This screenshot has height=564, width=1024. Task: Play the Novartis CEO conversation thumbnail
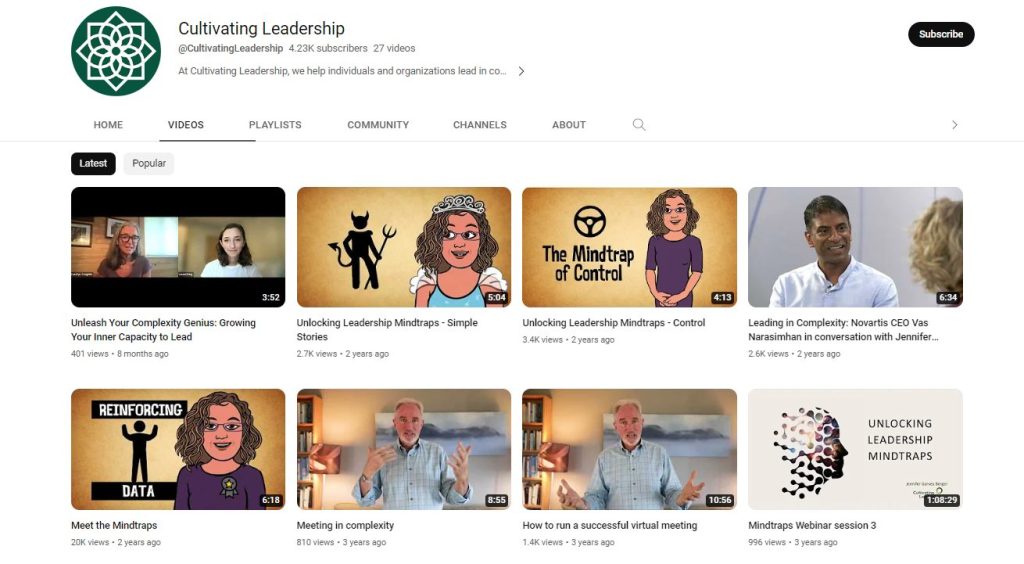[855, 247]
